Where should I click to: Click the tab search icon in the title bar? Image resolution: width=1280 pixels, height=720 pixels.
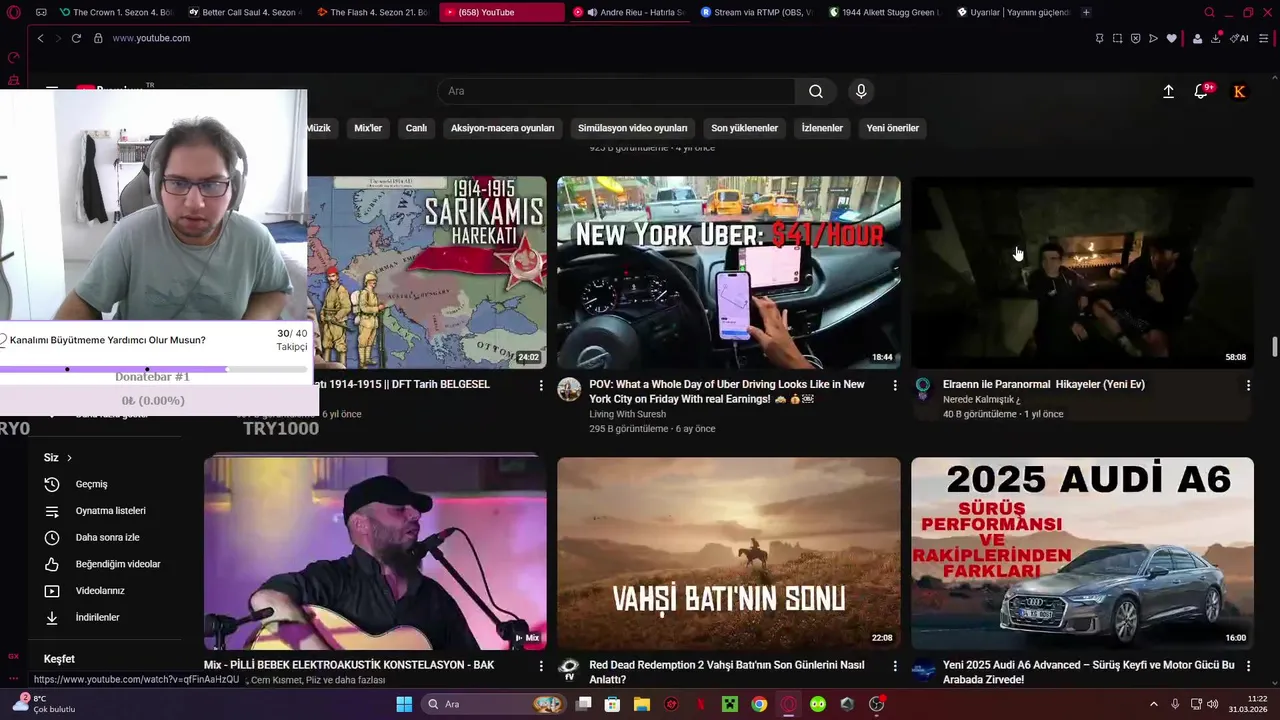click(1209, 12)
